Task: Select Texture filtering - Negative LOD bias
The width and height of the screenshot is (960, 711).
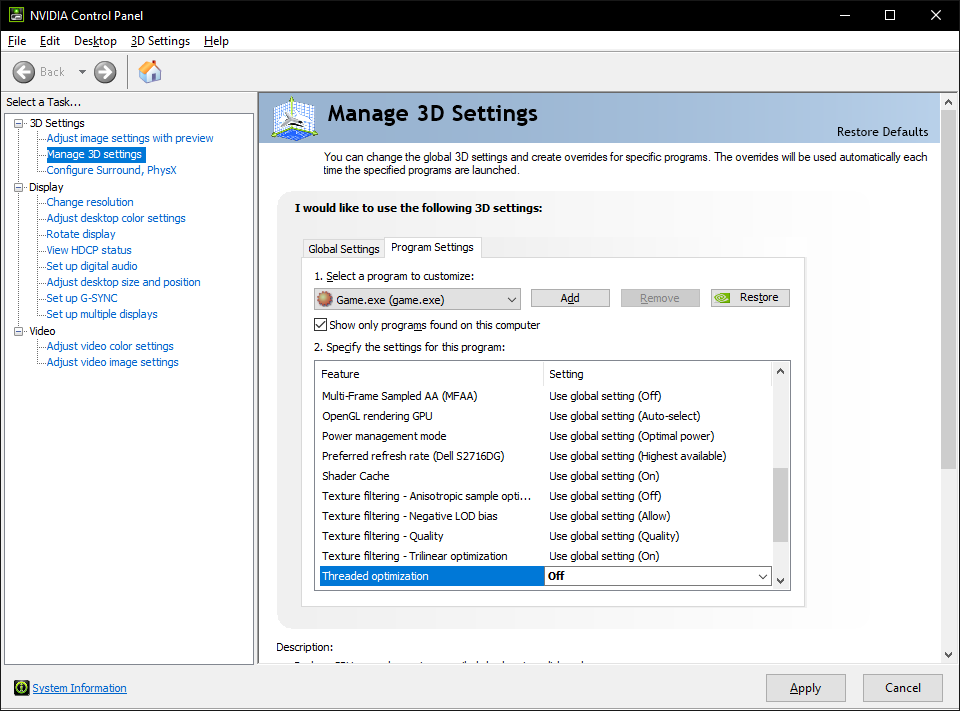Action: point(545,516)
